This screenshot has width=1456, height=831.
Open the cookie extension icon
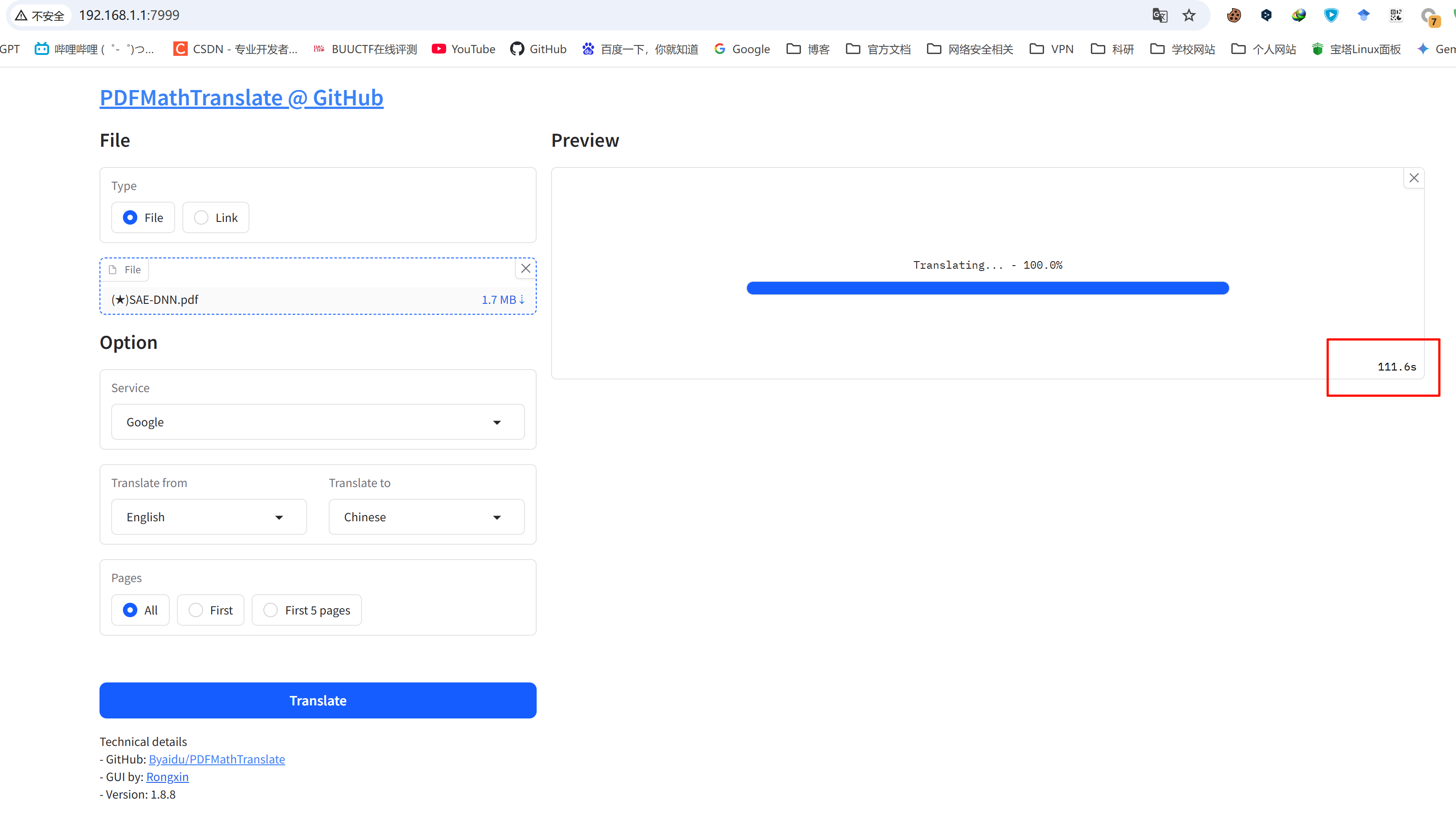pyautogui.click(x=1234, y=15)
